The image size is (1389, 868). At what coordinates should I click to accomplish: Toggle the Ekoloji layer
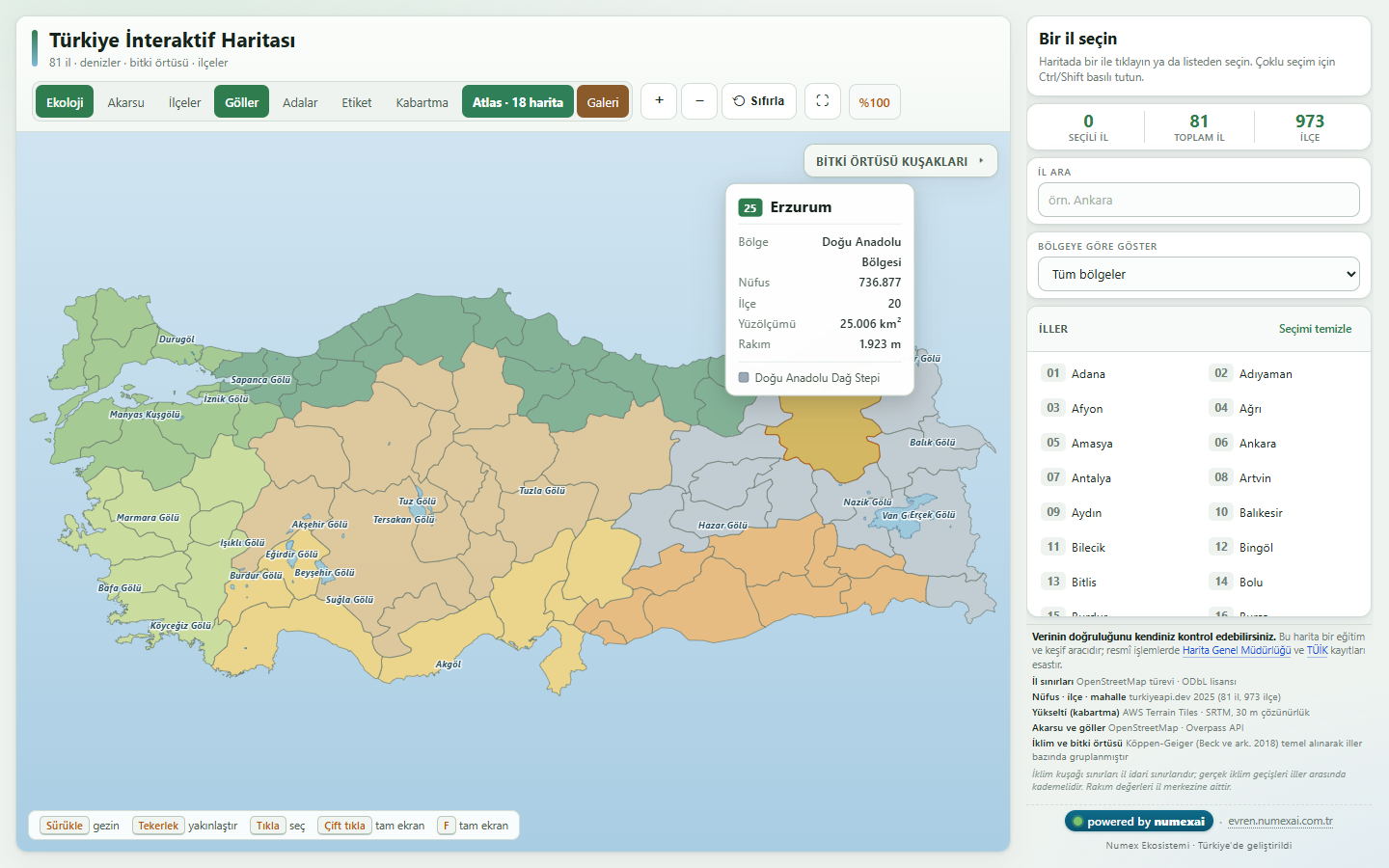pyautogui.click(x=65, y=102)
